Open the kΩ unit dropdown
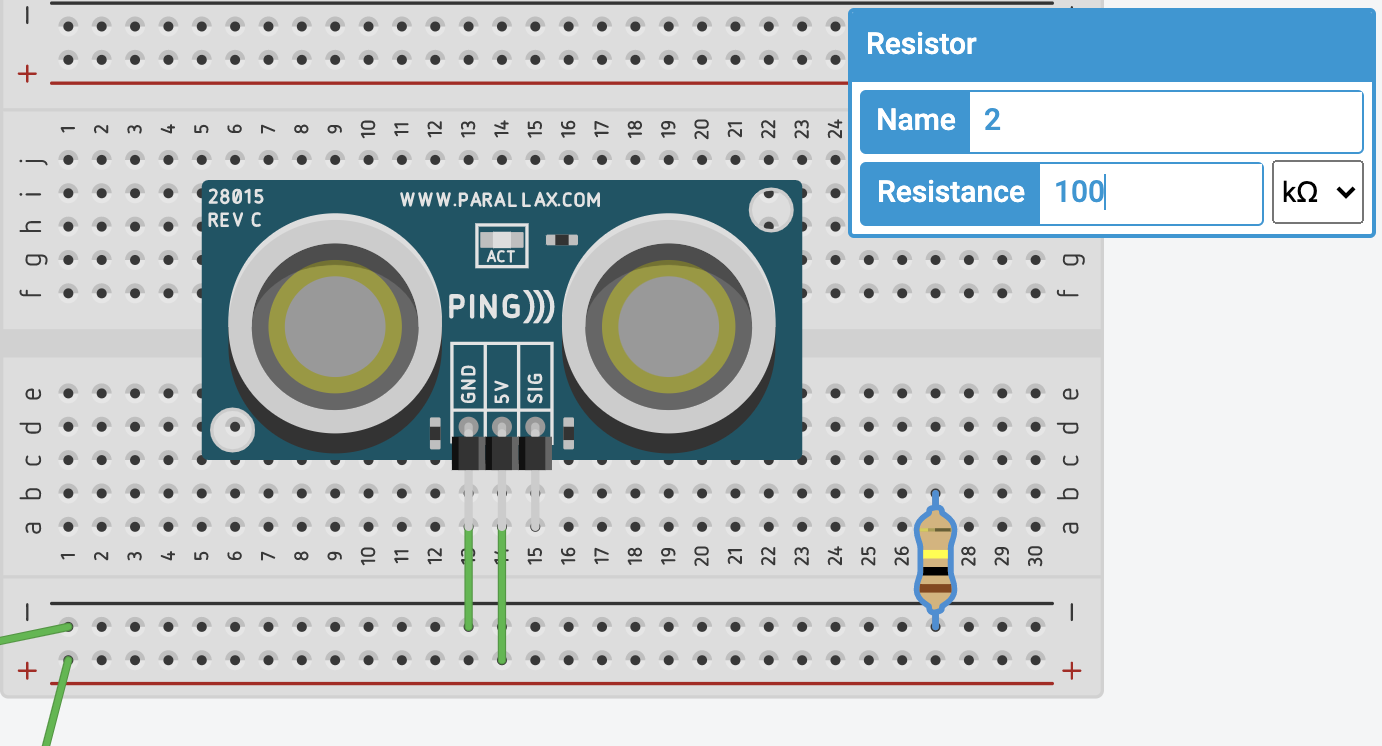 [1317, 193]
